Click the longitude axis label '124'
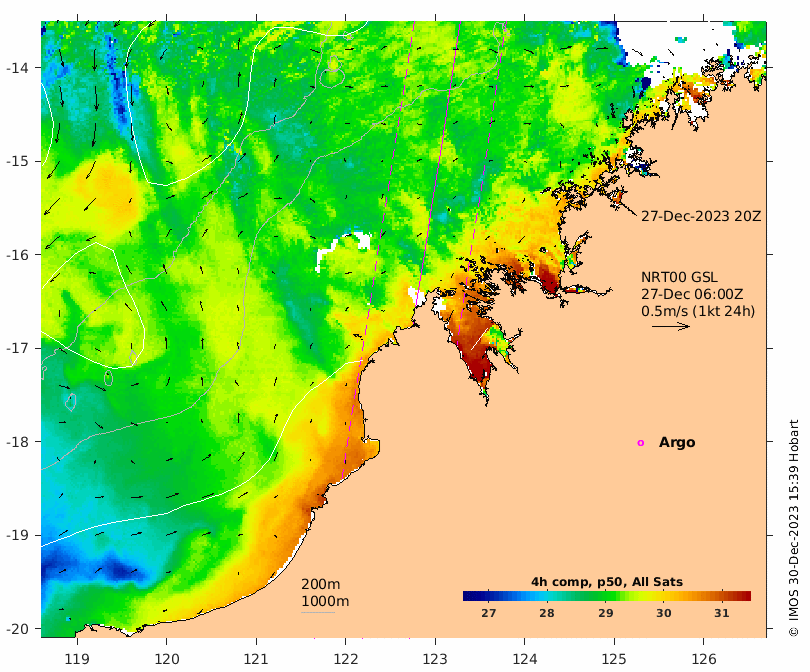Image resolution: width=810 pixels, height=672 pixels. [525, 659]
